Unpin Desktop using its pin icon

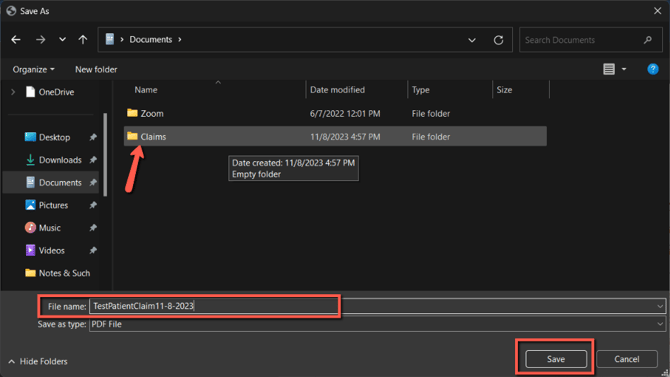click(93, 137)
